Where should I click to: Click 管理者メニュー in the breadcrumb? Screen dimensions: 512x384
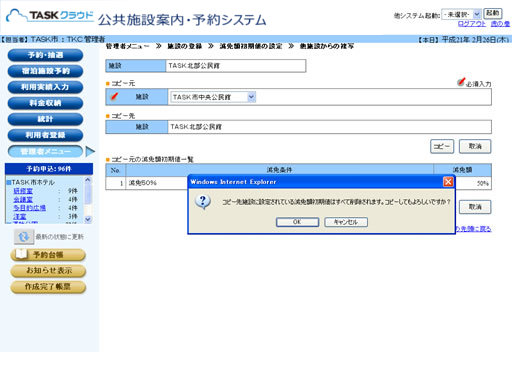tap(128, 46)
